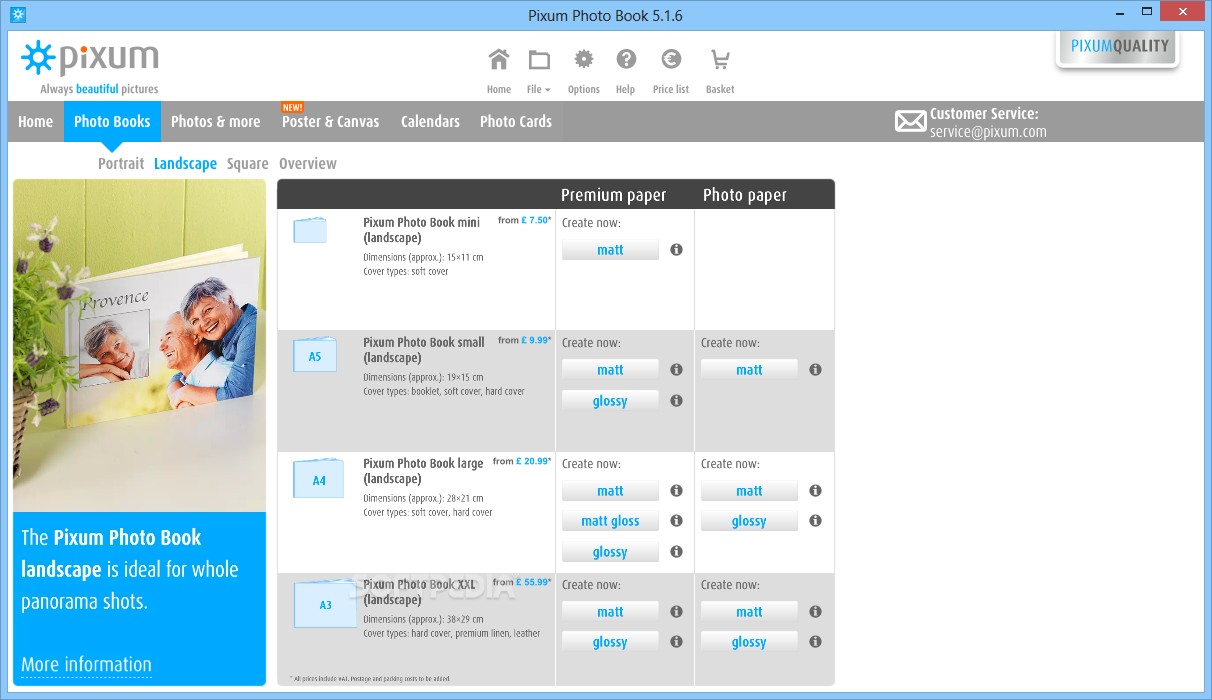Open the Poster & Canvas tab
The image size is (1212, 700).
pos(331,122)
